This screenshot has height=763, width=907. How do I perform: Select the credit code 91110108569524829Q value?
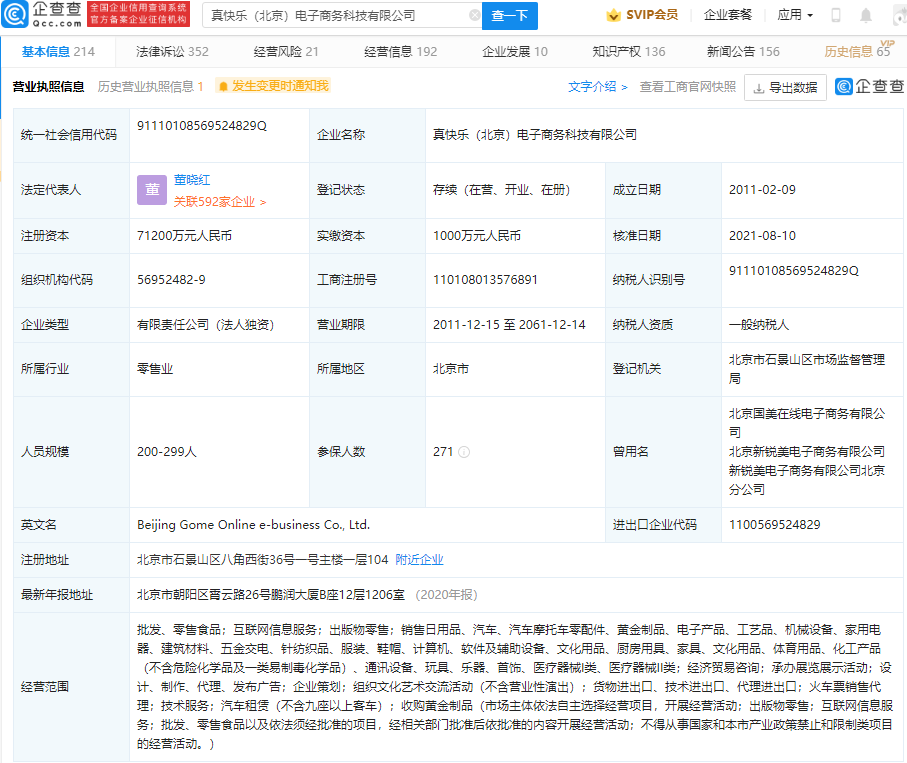click(x=202, y=126)
